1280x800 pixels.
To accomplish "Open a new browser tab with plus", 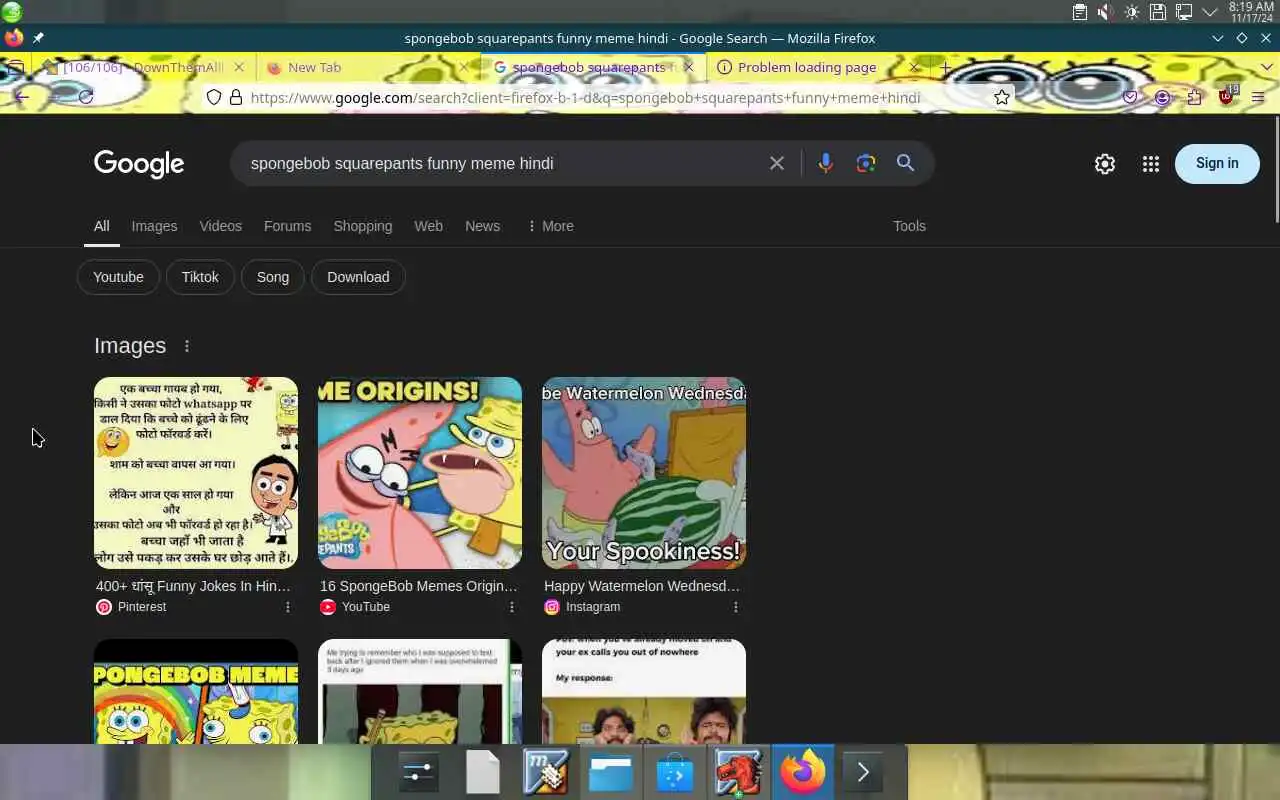I will (x=945, y=67).
